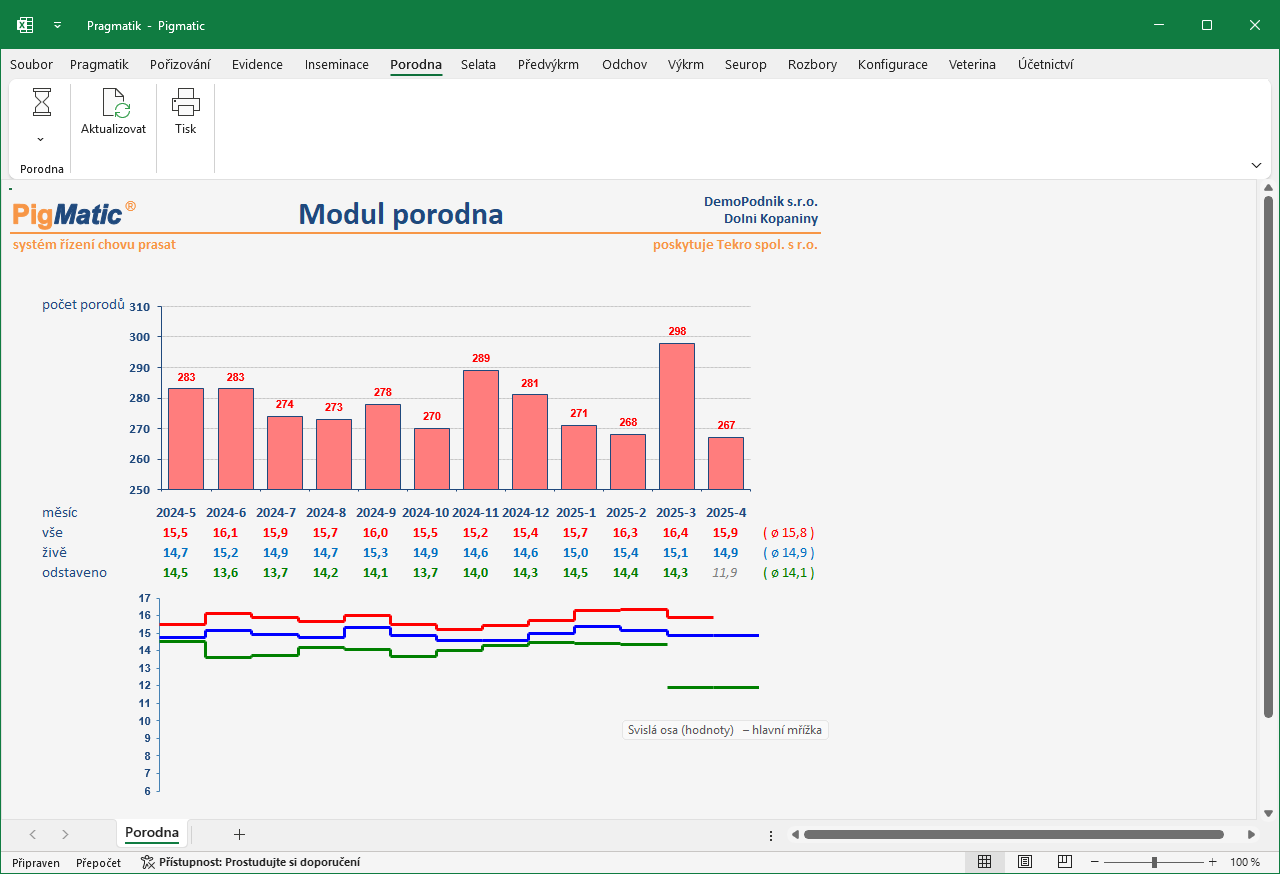Click the Tisk printer icon
This screenshot has height=874, width=1280.
pyautogui.click(x=186, y=103)
